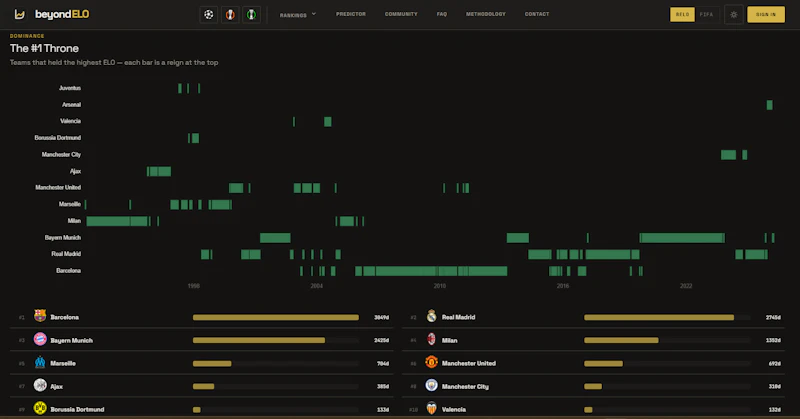Viewport: 800px width, 419px height.
Task: Click Arsenal's green reign bar in timeline
Action: pos(769,105)
